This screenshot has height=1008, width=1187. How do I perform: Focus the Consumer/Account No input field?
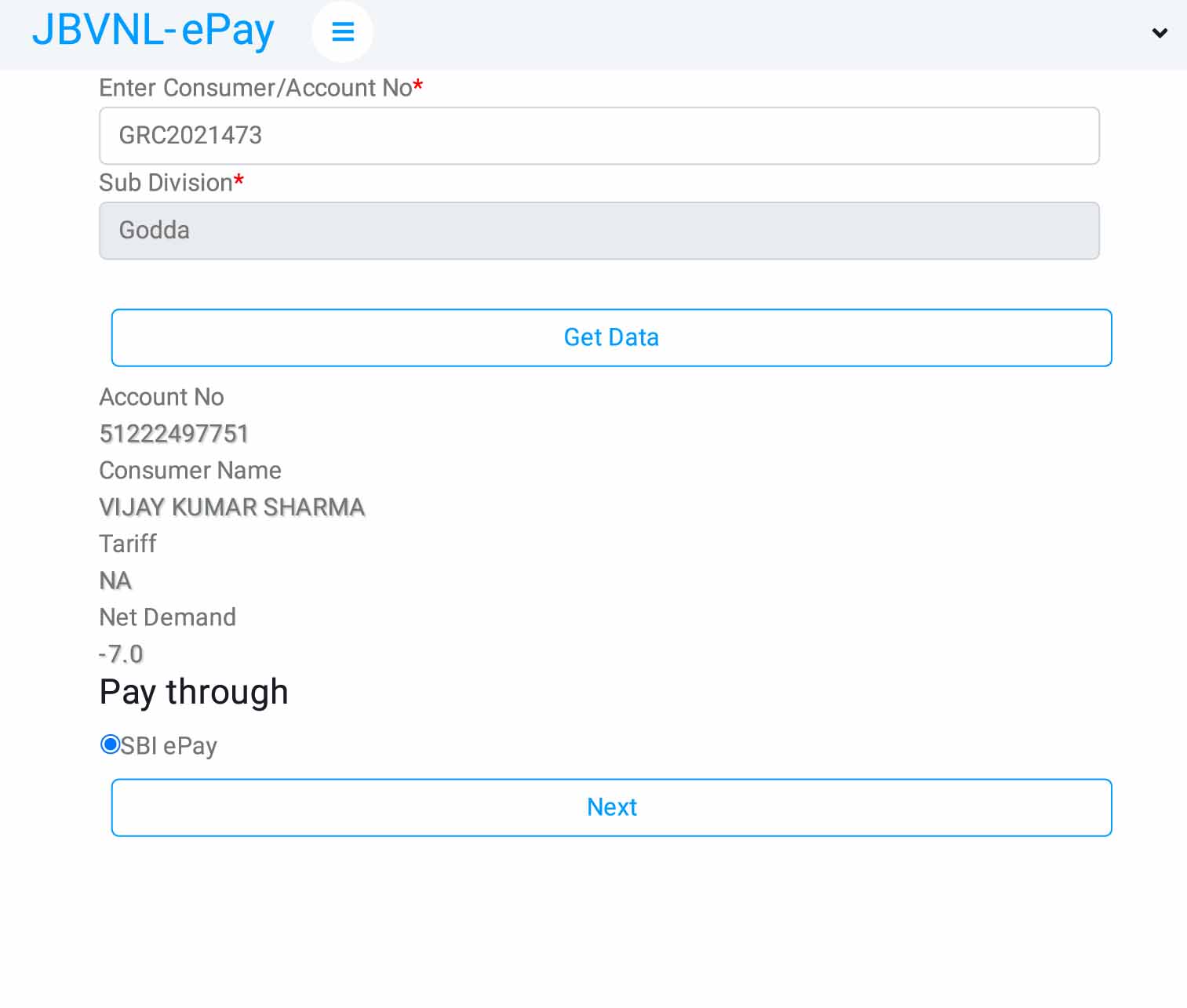599,136
